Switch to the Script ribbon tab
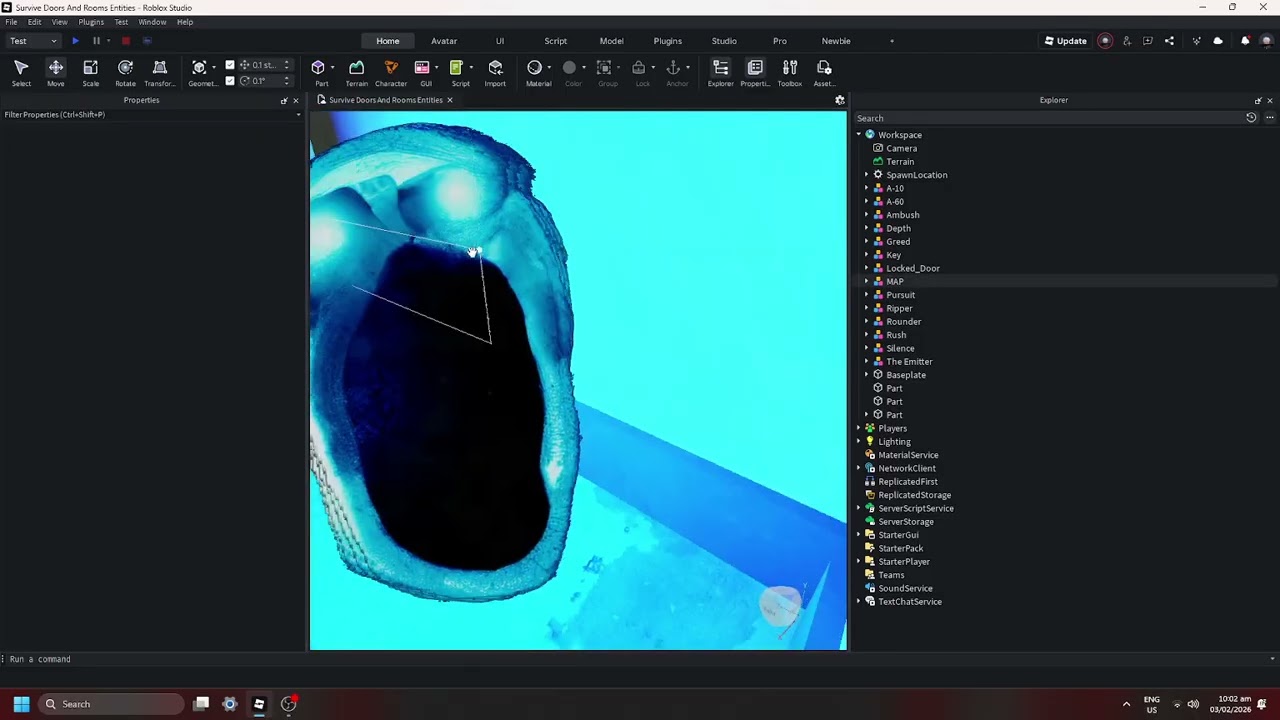The image size is (1280, 720). point(556,41)
